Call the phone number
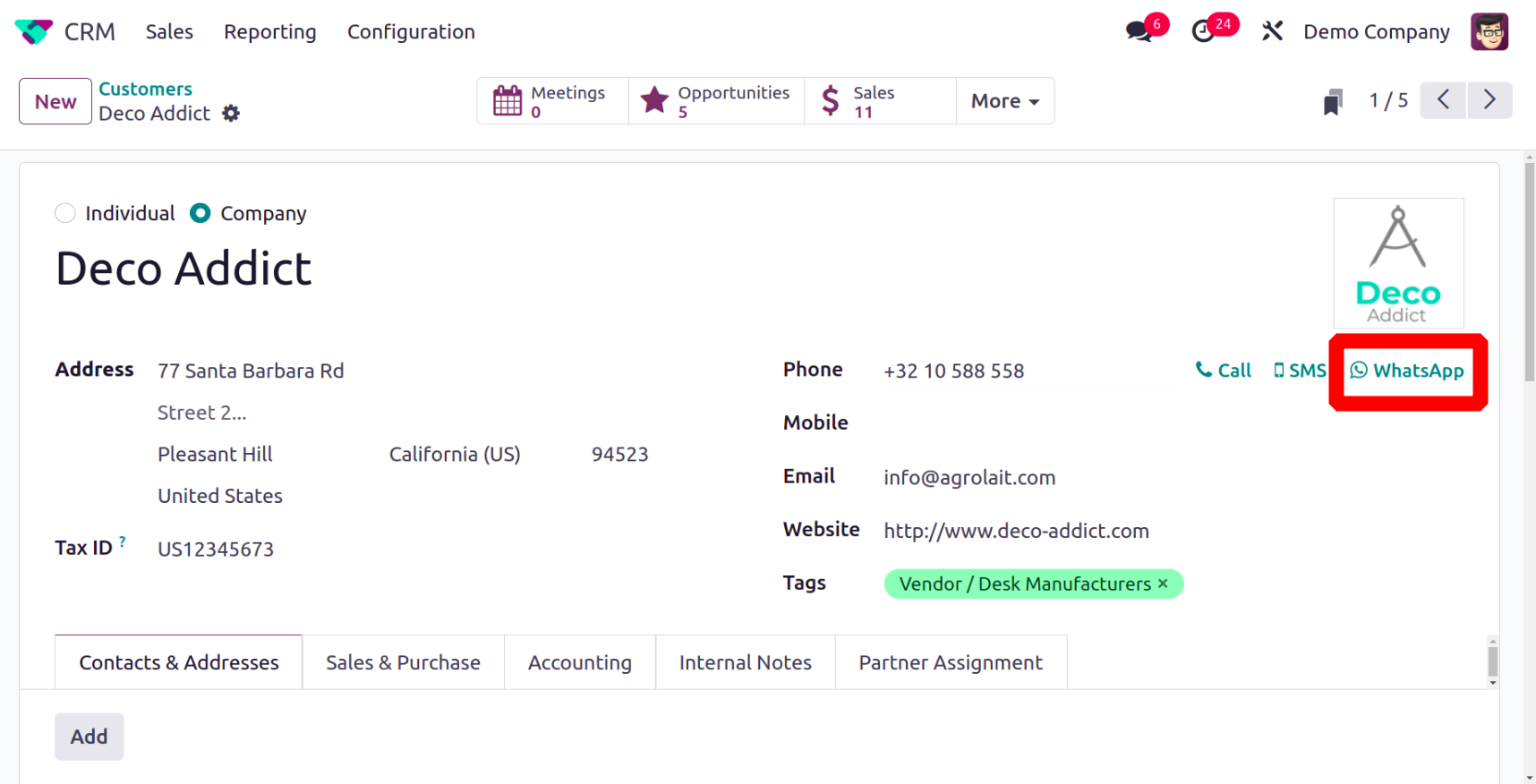Image resolution: width=1536 pixels, height=784 pixels. coord(1224,371)
